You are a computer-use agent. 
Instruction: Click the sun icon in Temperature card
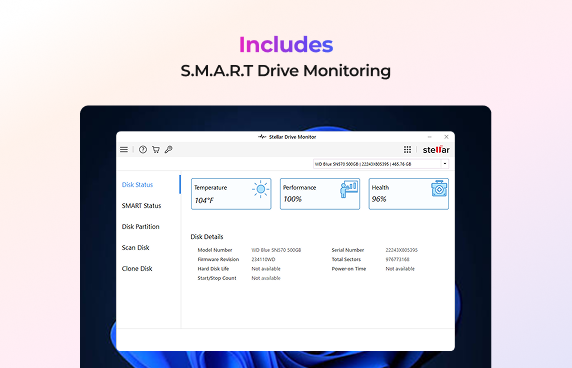pyautogui.click(x=260, y=189)
